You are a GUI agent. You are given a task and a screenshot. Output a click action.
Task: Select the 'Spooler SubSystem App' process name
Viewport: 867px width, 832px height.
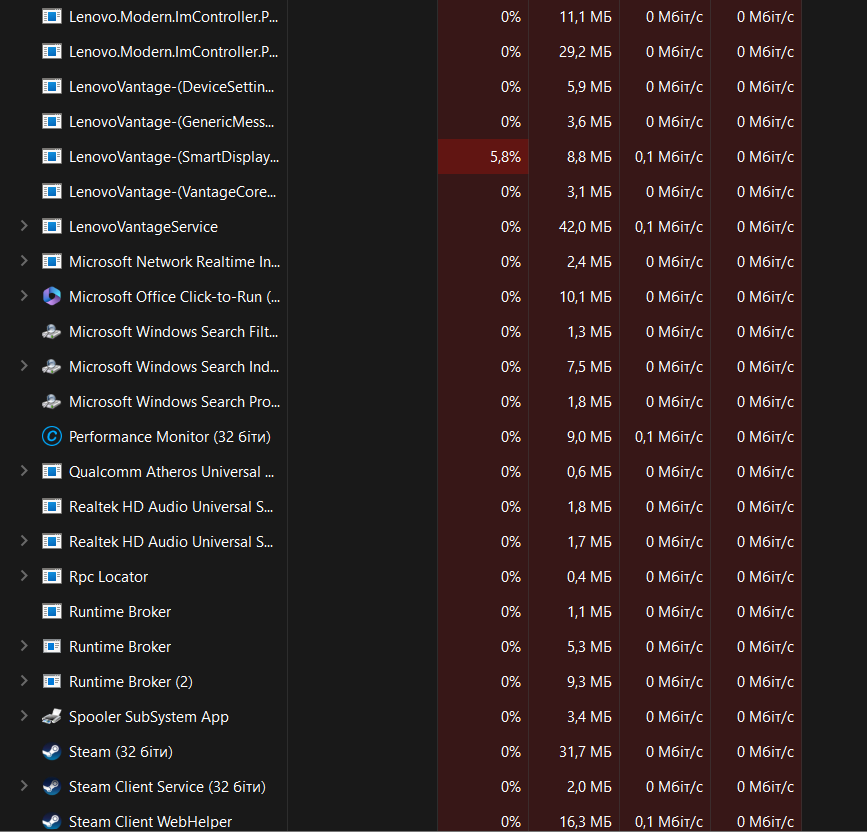(x=149, y=716)
